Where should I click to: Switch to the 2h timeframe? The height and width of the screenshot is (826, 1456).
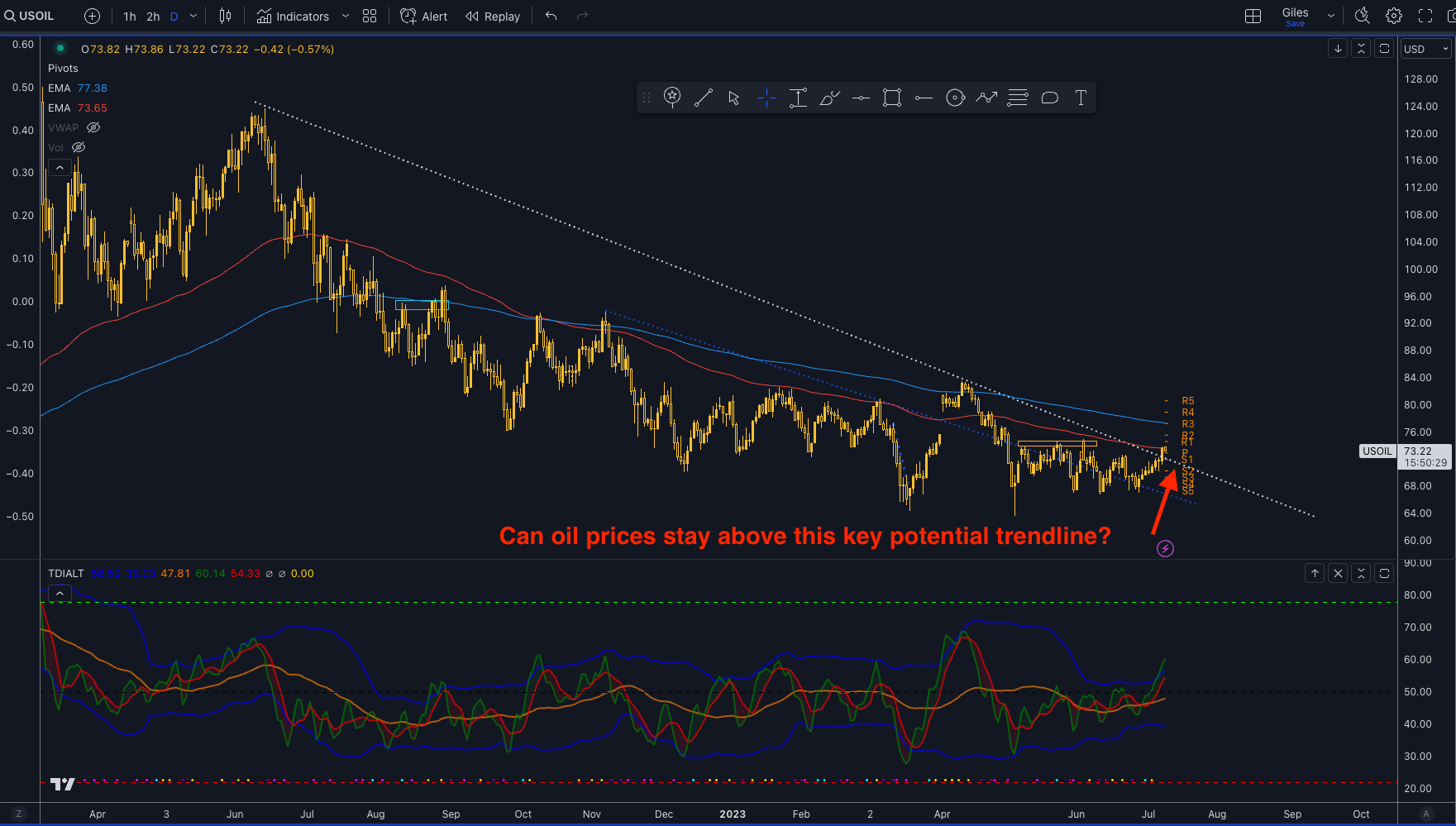[x=153, y=17]
